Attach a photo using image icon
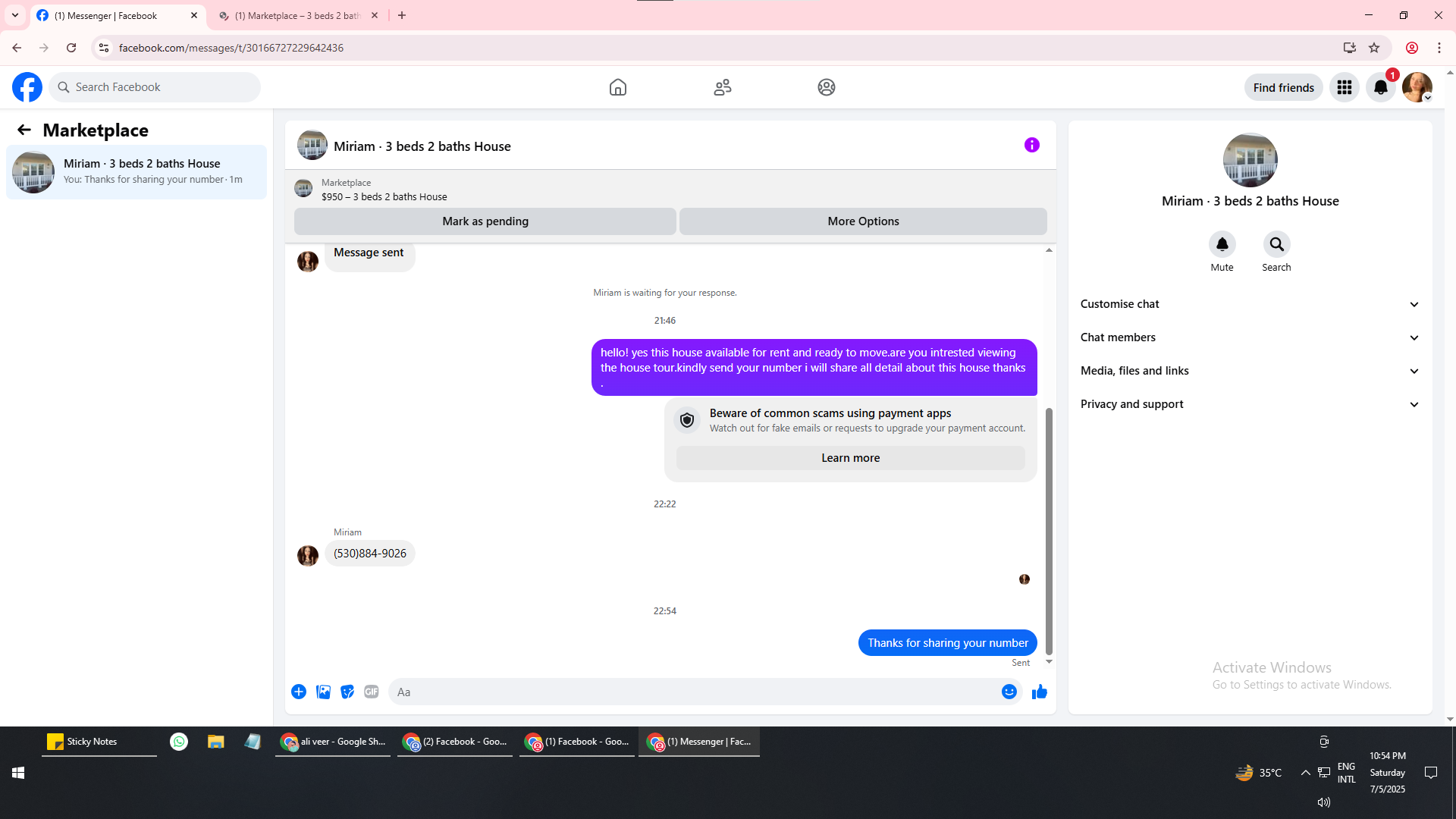 [x=323, y=692]
